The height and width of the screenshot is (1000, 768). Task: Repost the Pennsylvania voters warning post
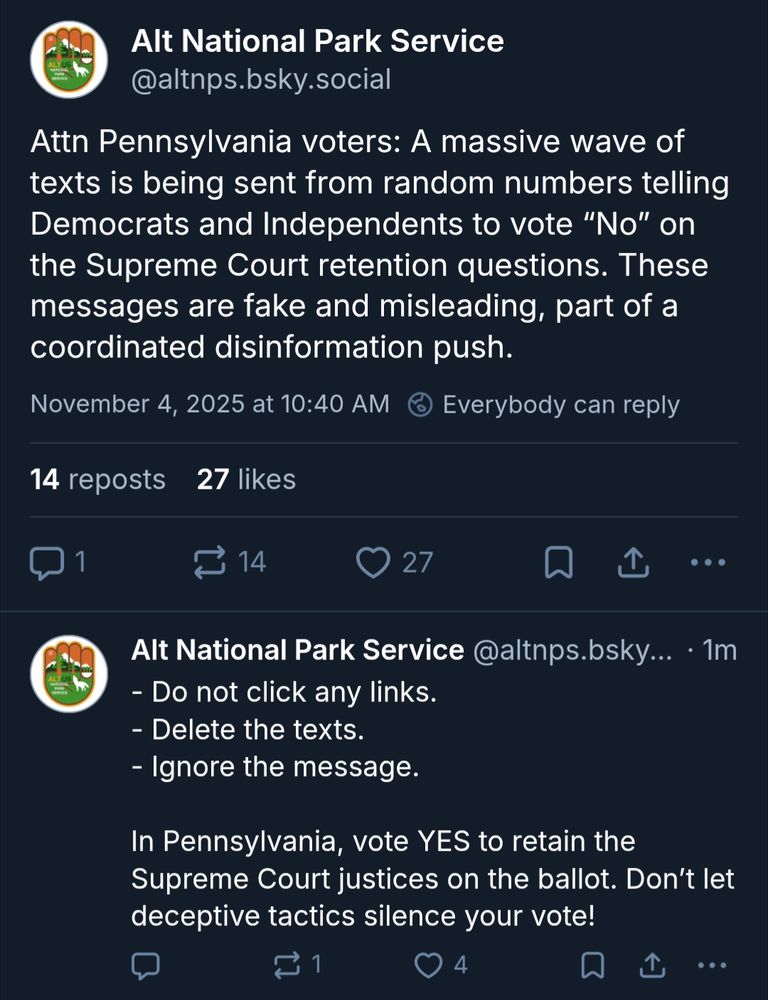click(210, 562)
